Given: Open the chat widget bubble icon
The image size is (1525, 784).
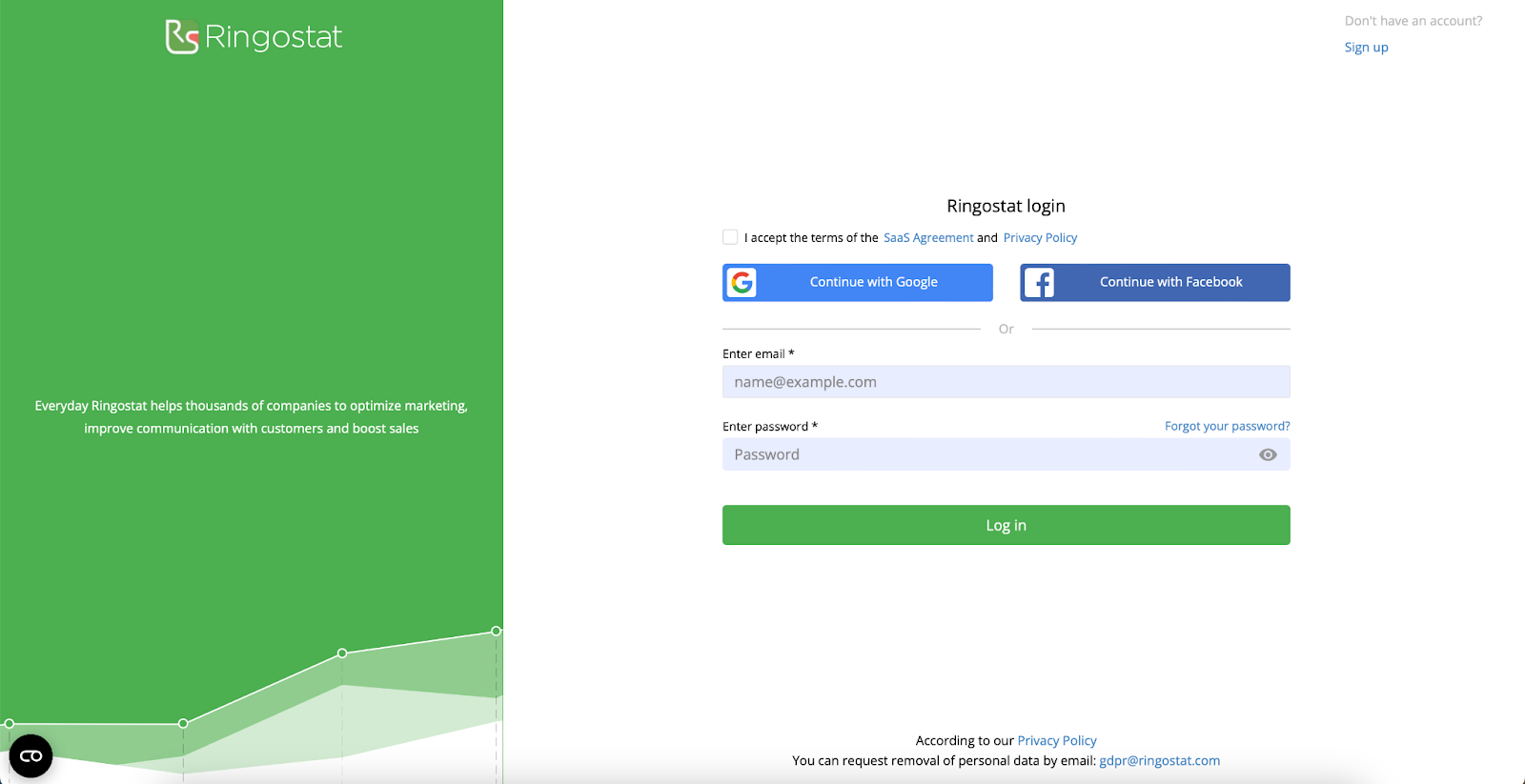Looking at the screenshot, I should tap(30, 756).
